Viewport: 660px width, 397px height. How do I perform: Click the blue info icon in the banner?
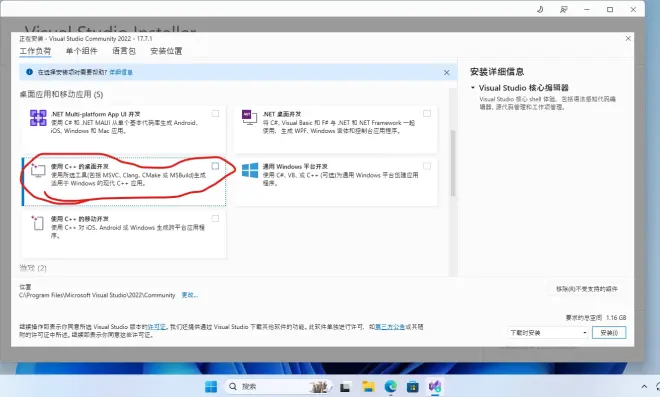(x=29, y=72)
